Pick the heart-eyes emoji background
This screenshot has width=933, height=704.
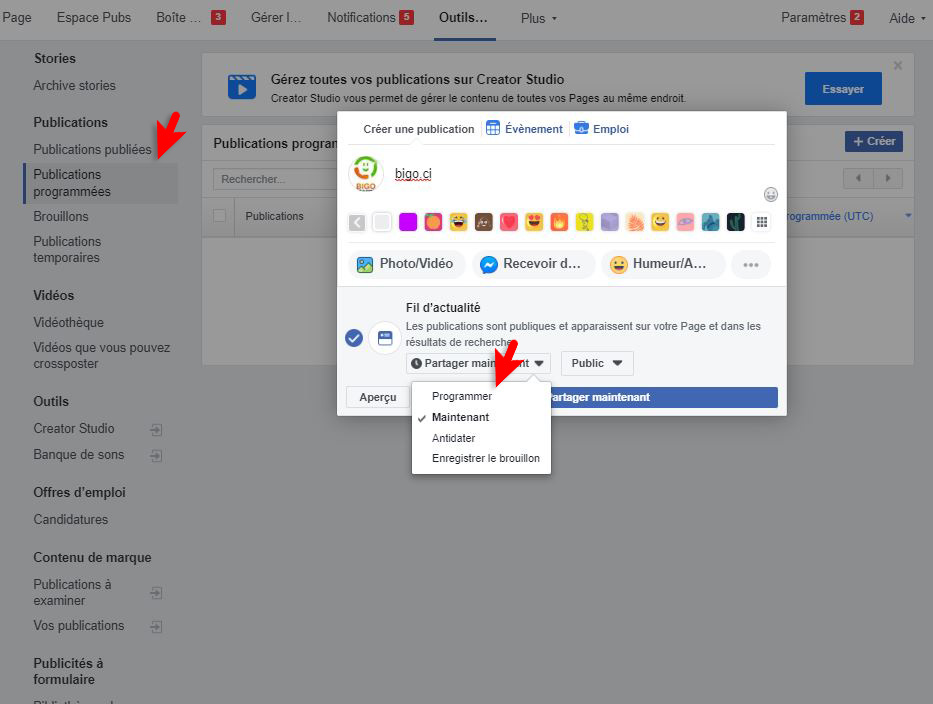[534, 222]
